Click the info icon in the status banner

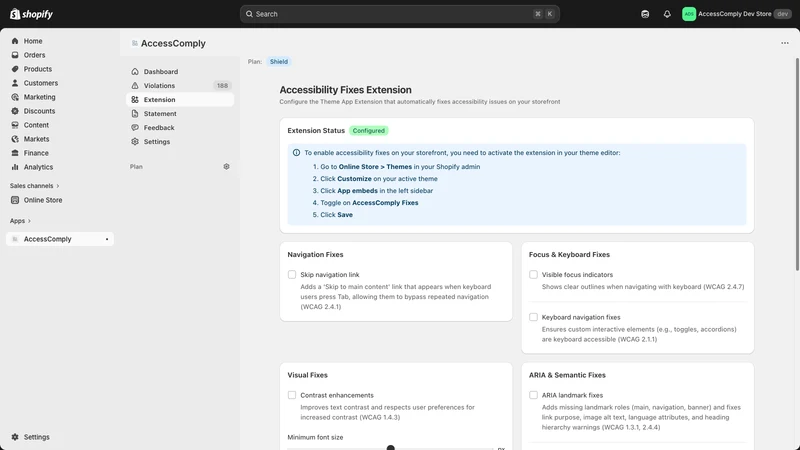coord(296,153)
